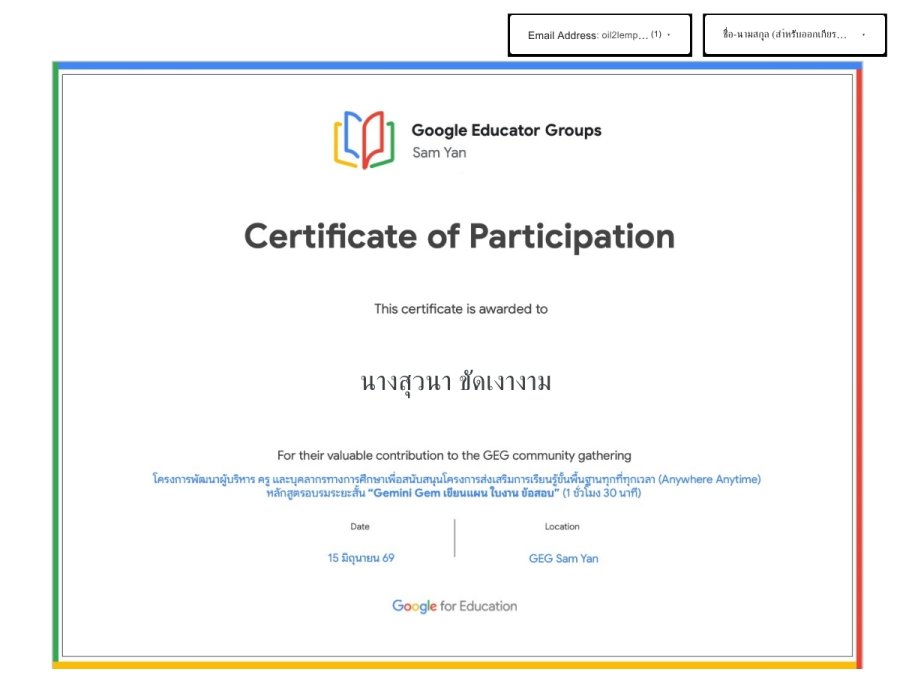Image resolution: width=900 pixels, height=675 pixels.
Task: Click the date value '15 มิถุนายน 69'
Action: (x=361, y=558)
